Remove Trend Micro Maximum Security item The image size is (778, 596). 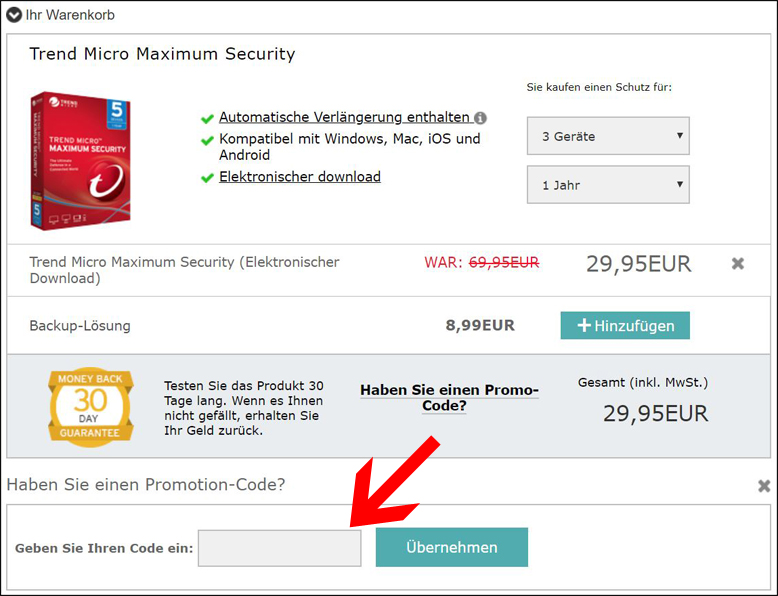(738, 264)
